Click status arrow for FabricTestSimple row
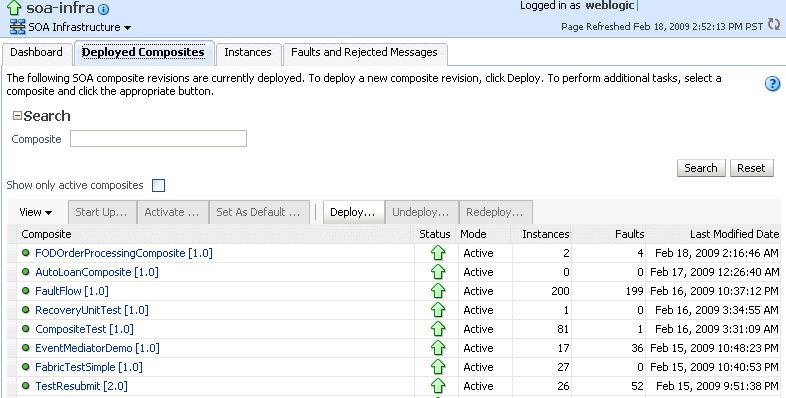 pos(438,367)
